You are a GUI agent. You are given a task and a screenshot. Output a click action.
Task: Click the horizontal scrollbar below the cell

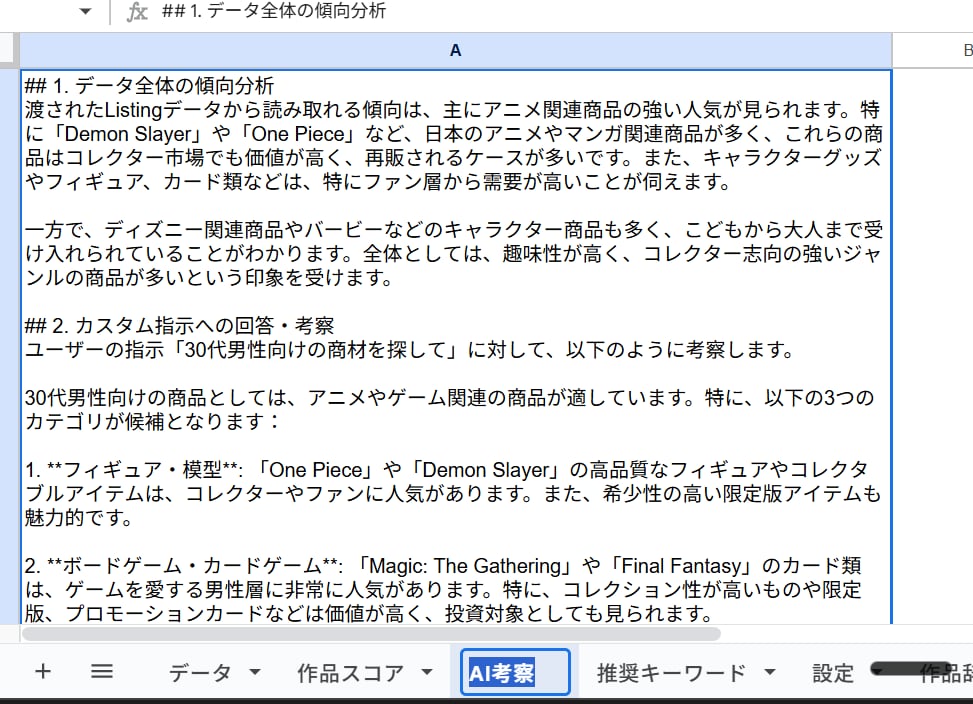(371, 634)
